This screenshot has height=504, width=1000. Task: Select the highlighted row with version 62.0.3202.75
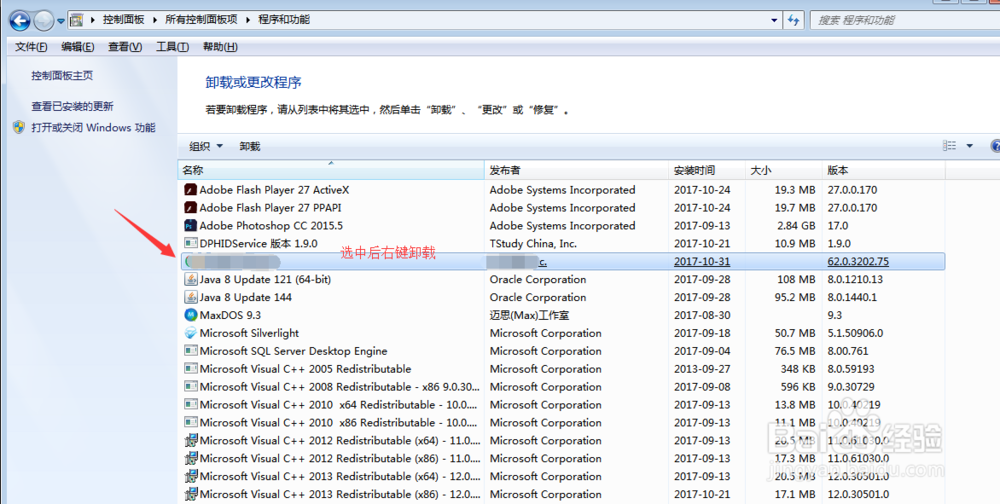562,262
